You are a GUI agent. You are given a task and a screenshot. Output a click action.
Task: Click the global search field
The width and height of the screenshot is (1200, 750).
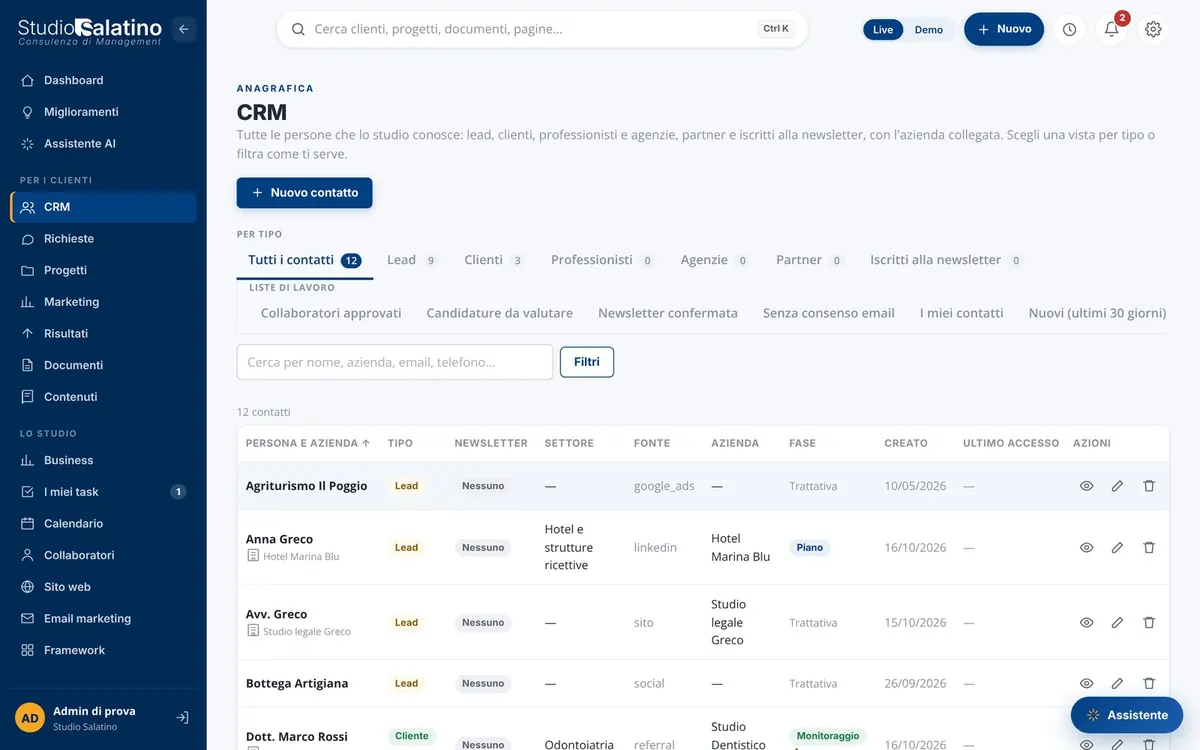[x=542, y=29]
